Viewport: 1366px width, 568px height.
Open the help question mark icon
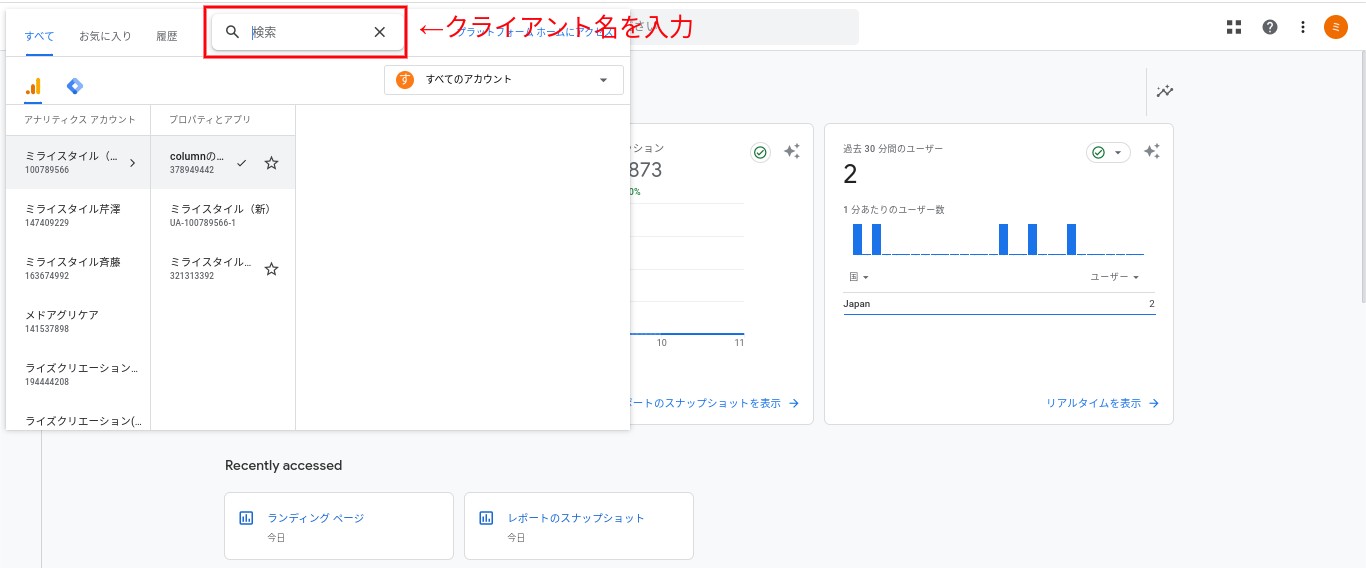pyautogui.click(x=1269, y=27)
